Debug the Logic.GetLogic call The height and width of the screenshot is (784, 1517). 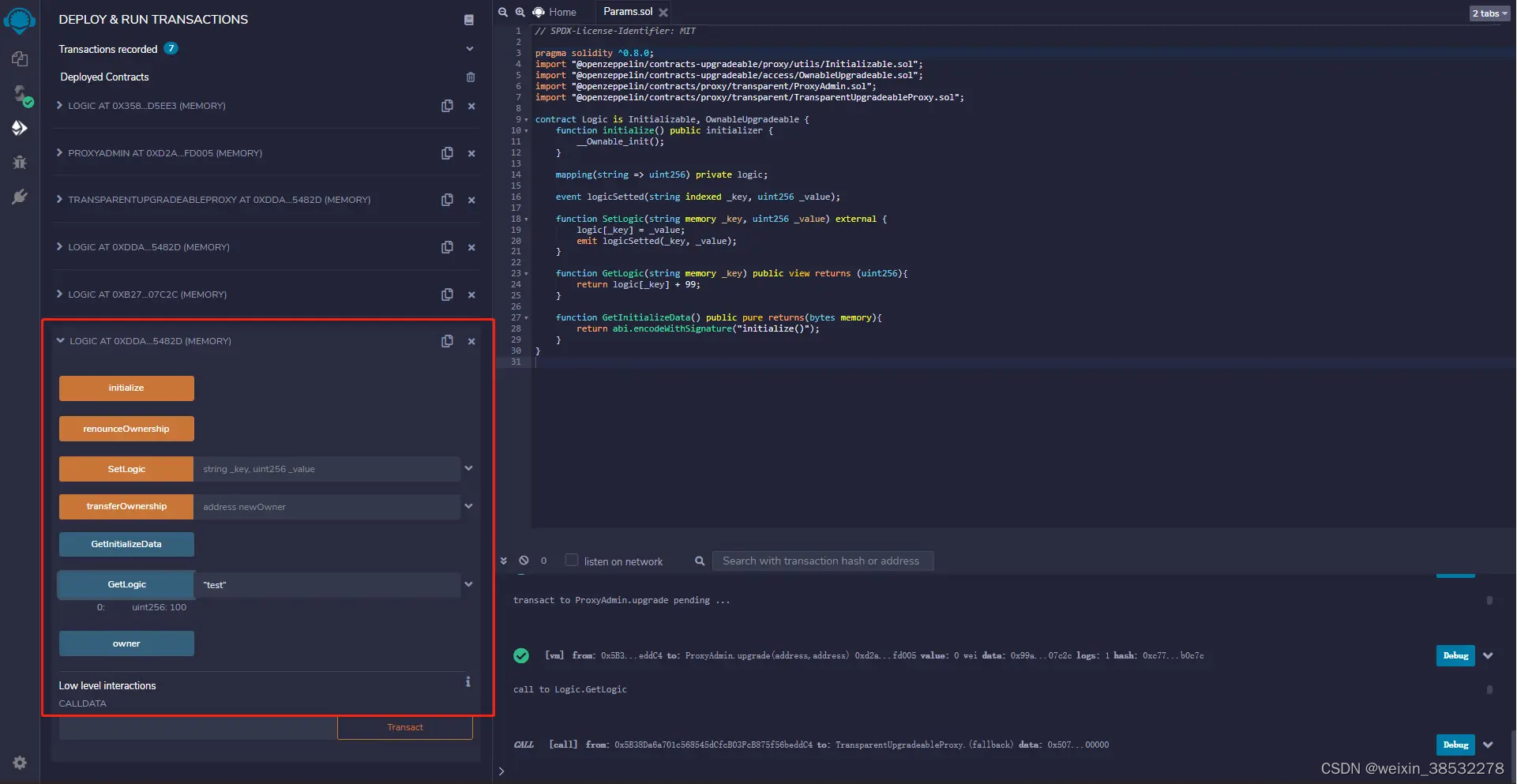click(x=1455, y=745)
